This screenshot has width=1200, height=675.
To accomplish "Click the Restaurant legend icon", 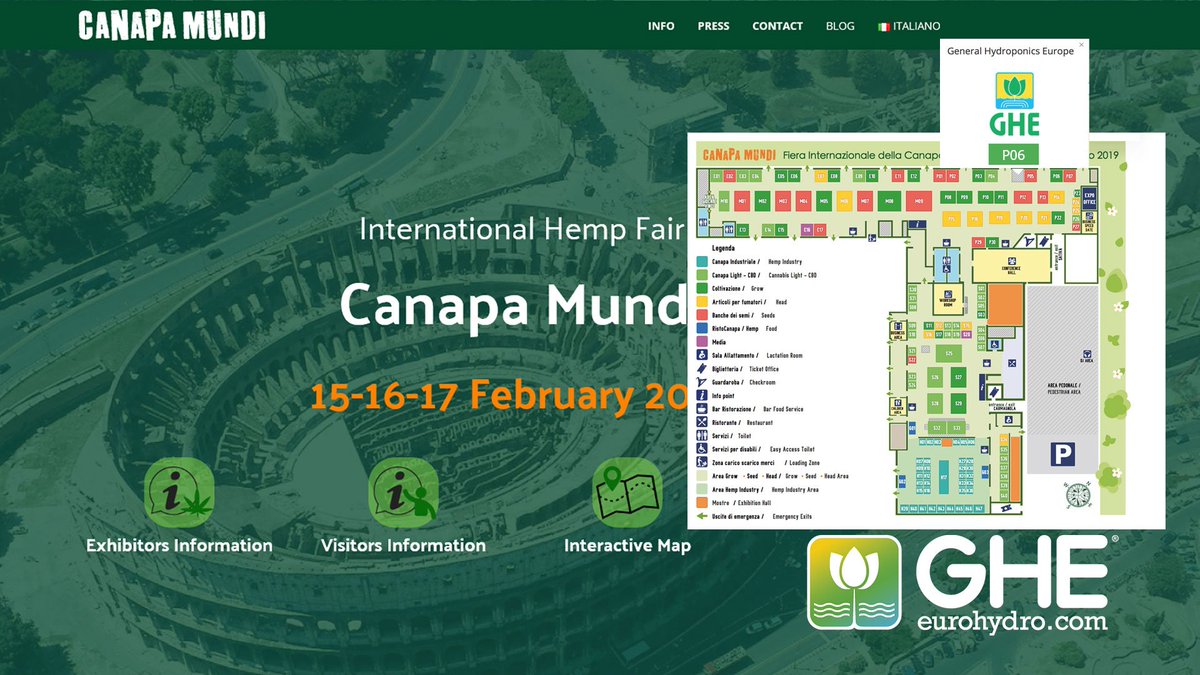I will [x=702, y=422].
